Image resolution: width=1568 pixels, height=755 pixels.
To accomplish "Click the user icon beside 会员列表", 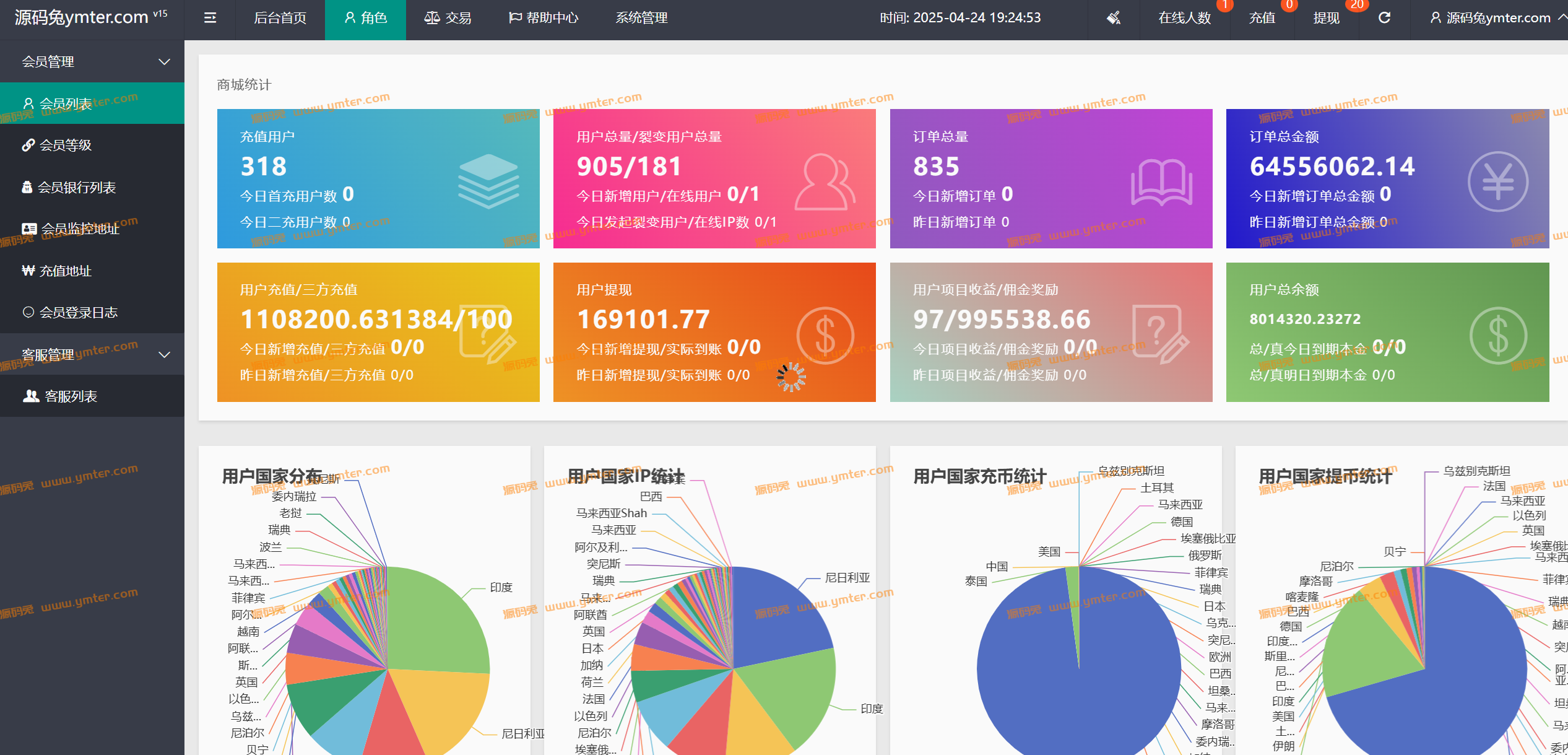I will (x=28, y=103).
